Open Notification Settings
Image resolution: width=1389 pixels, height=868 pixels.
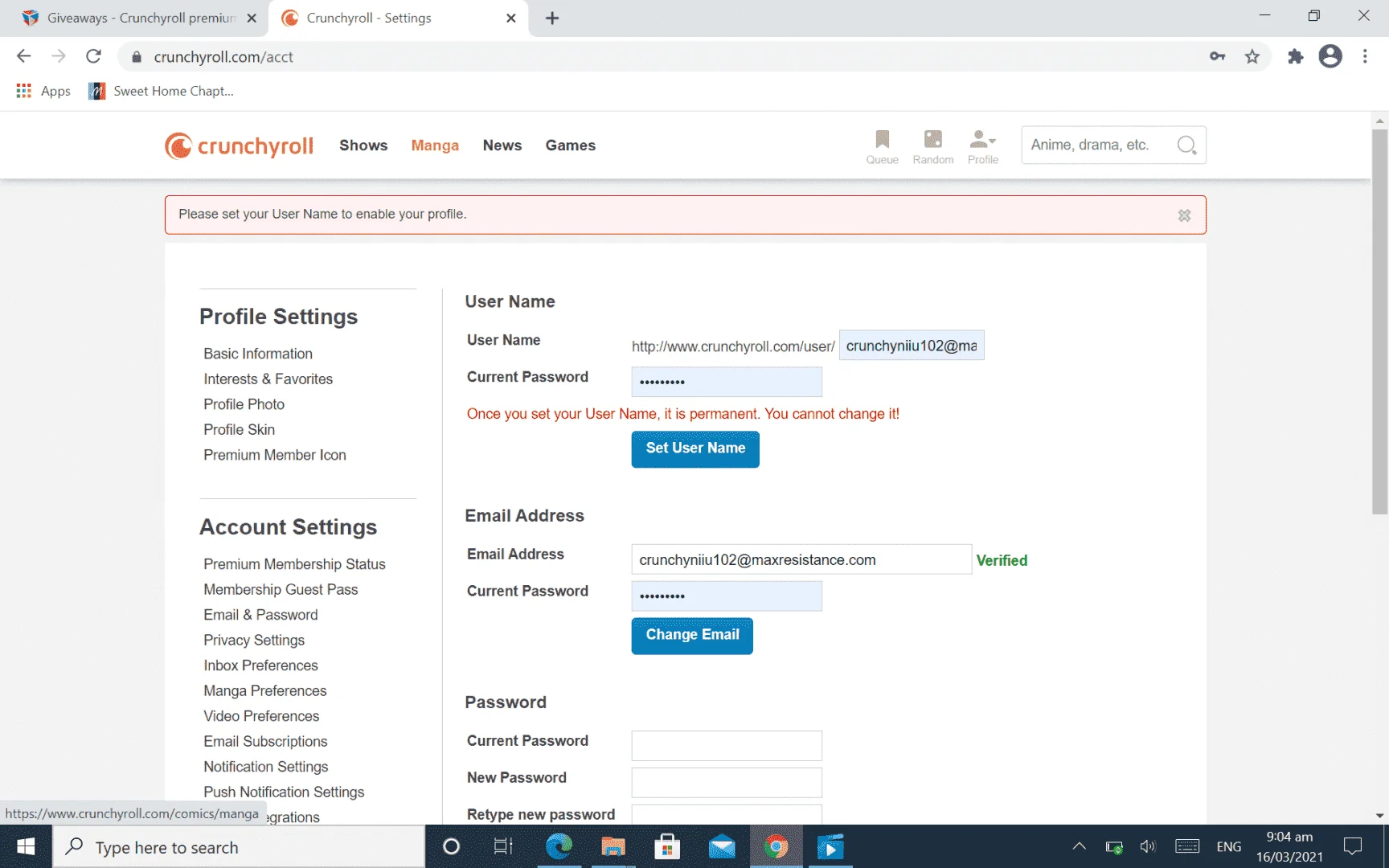click(x=265, y=767)
